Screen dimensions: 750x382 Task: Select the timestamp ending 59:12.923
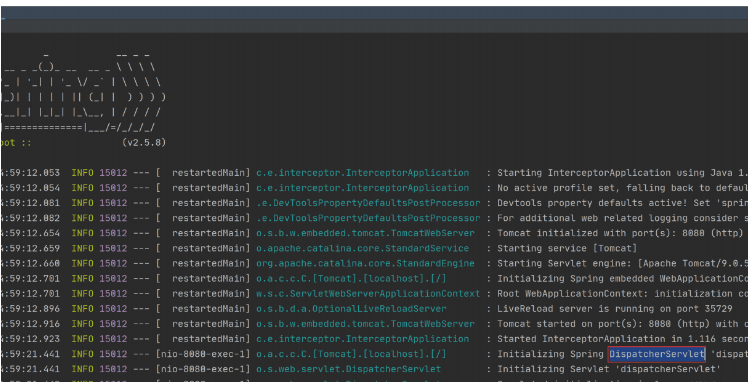click(31, 339)
